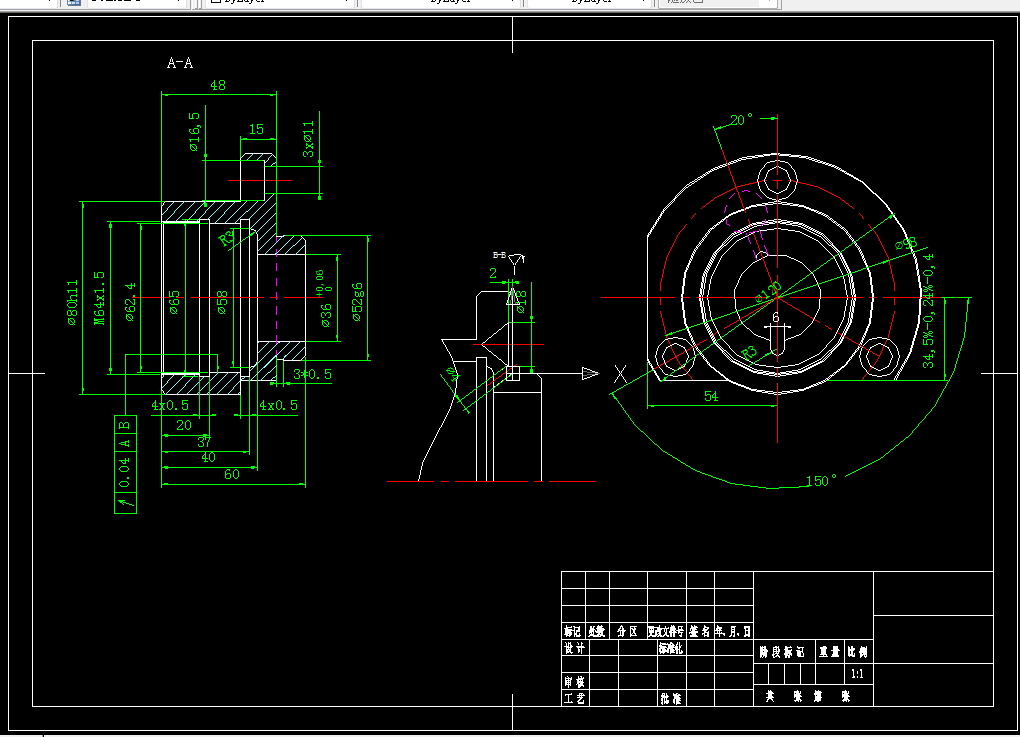Select the 3*0.5 groove dimension
Image resolution: width=1020 pixels, height=737 pixels.
[x=312, y=375]
